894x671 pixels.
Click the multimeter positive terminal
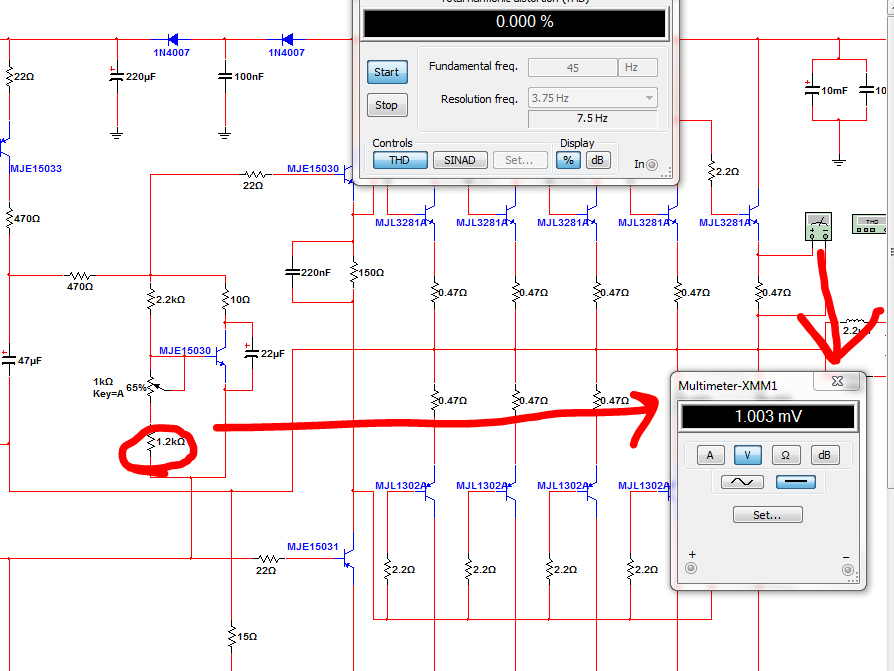pos(691,568)
